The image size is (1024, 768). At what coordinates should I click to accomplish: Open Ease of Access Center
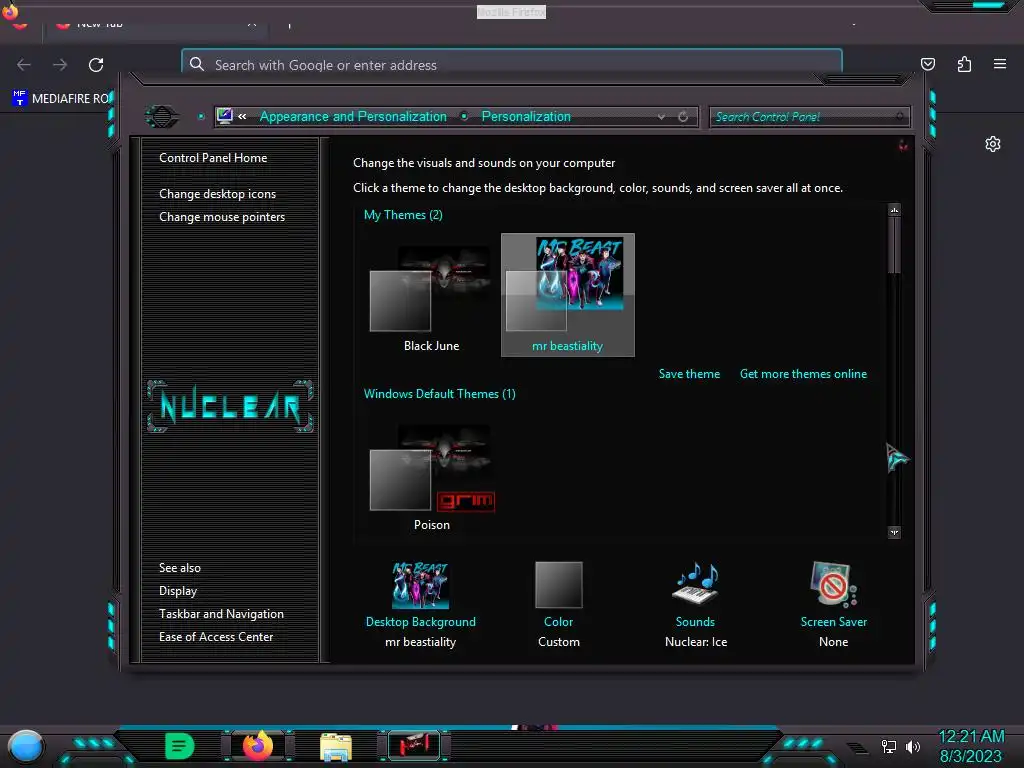(216, 637)
